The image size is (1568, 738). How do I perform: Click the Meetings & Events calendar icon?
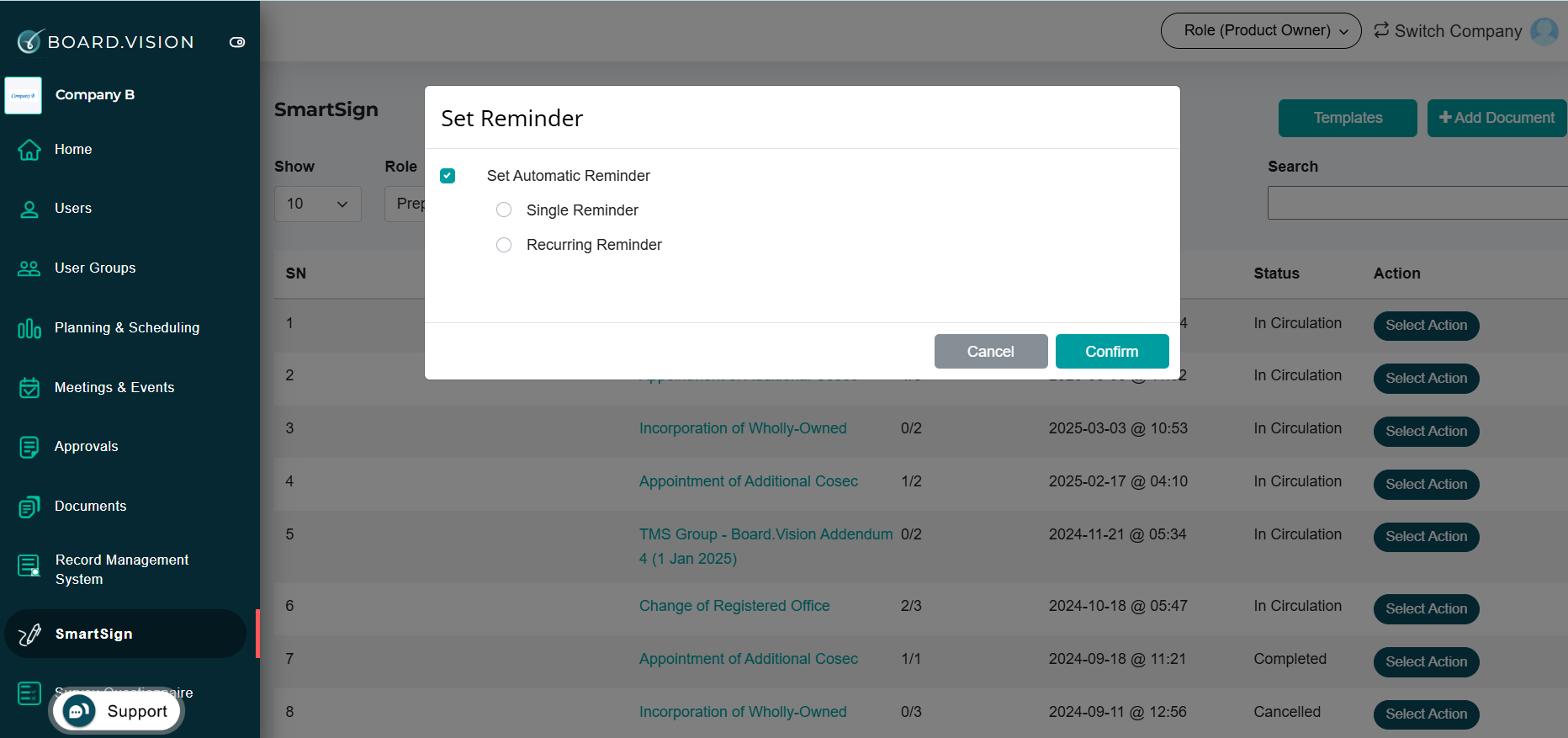point(29,388)
